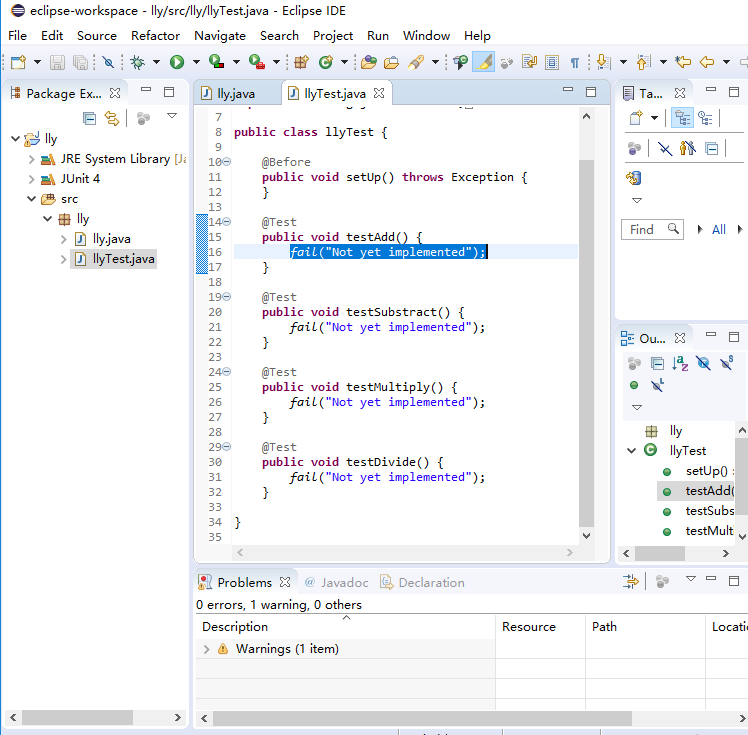
Task: Toggle Link with Editor in Package Explorer
Action: pos(112,118)
